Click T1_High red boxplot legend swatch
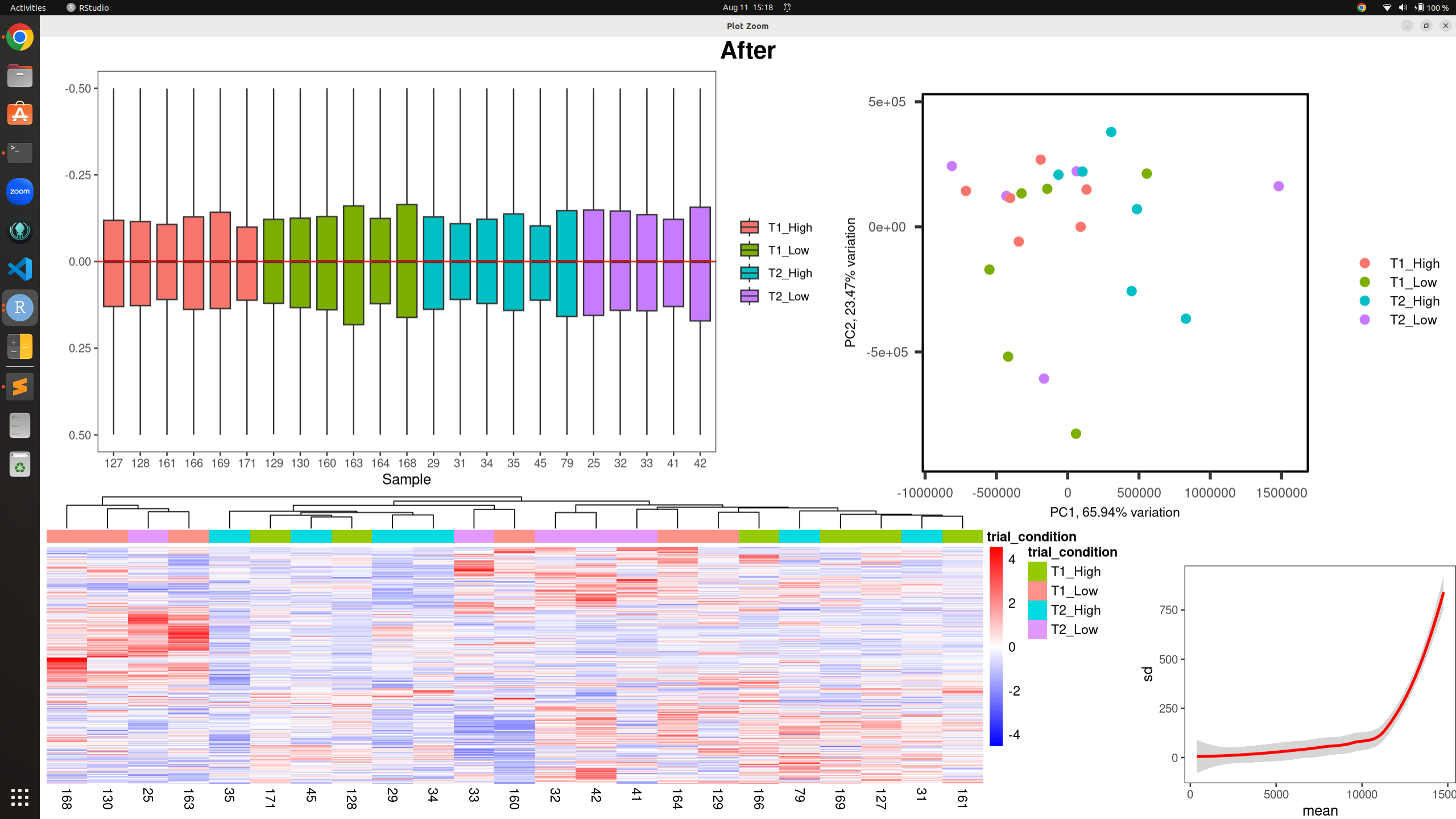Screen dimensions: 1456x819 pos(749,227)
